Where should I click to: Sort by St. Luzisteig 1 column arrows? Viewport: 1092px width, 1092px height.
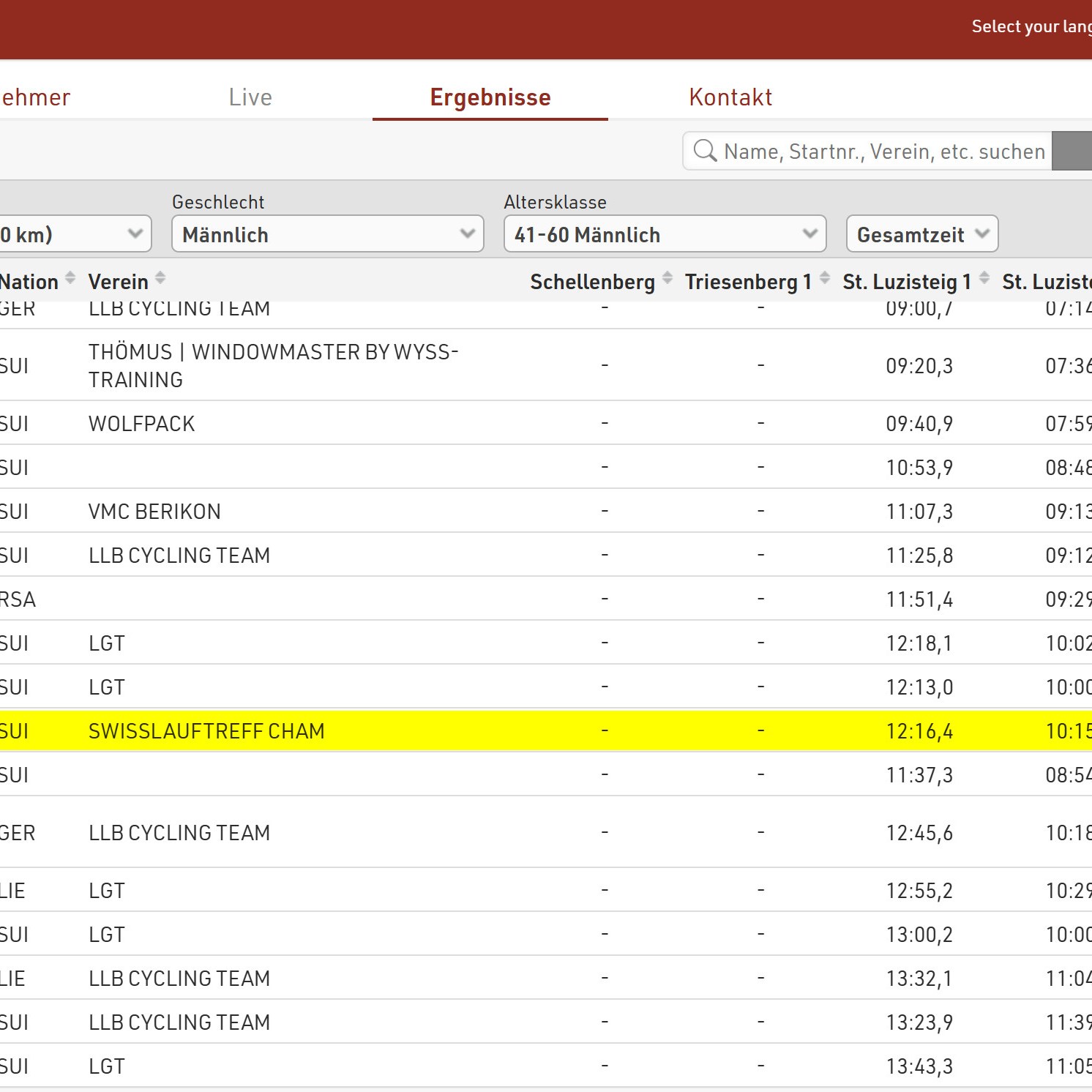[x=984, y=278]
